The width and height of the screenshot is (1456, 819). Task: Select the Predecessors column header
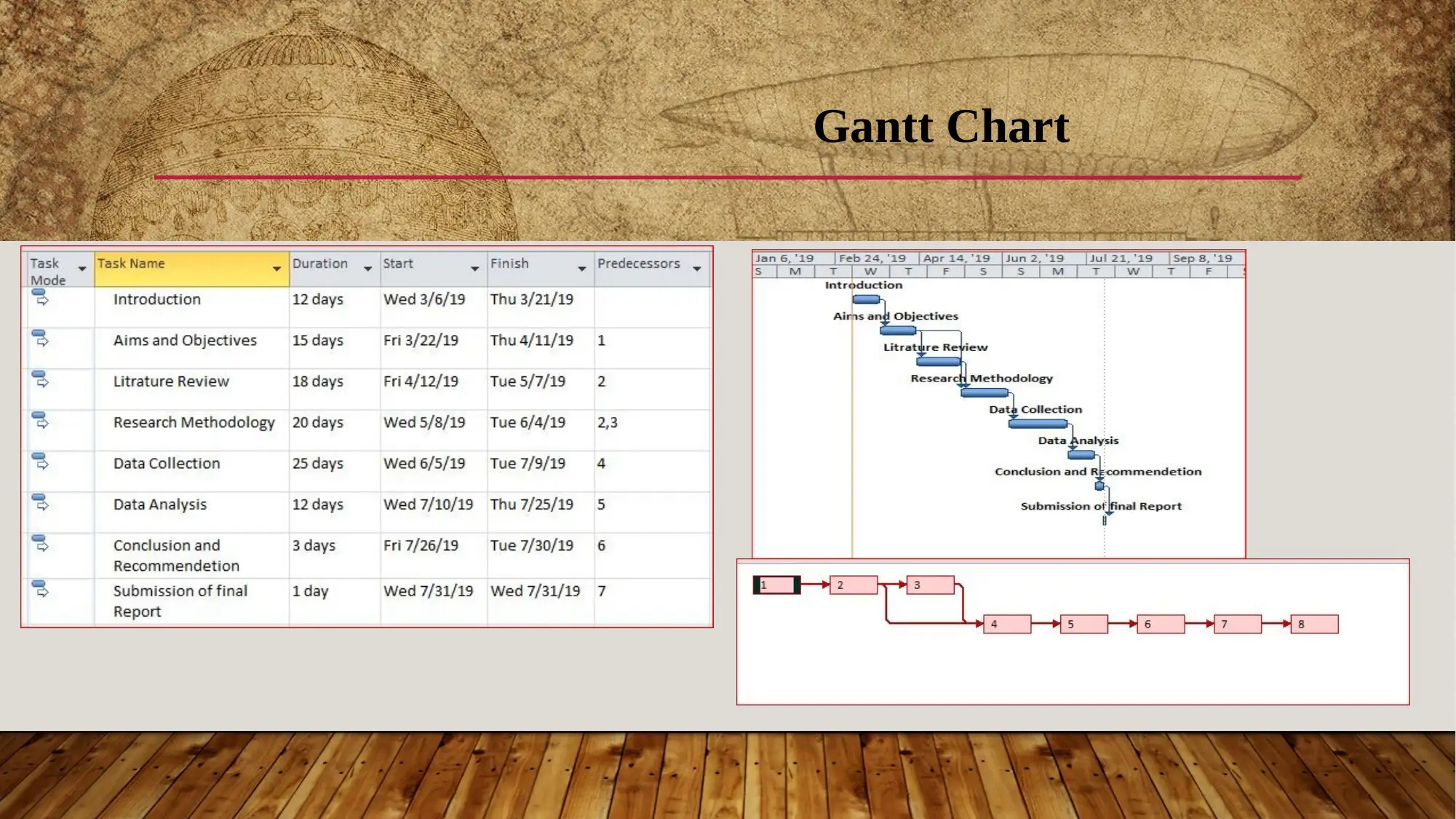pyautogui.click(x=653, y=269)
